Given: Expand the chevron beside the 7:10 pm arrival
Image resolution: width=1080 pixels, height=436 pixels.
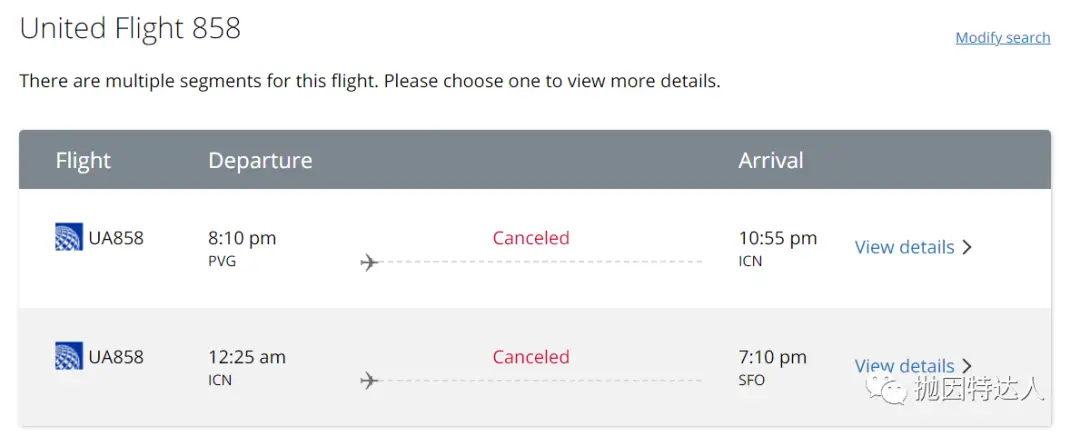Looking at the screenshot, I should click(967, 366).
